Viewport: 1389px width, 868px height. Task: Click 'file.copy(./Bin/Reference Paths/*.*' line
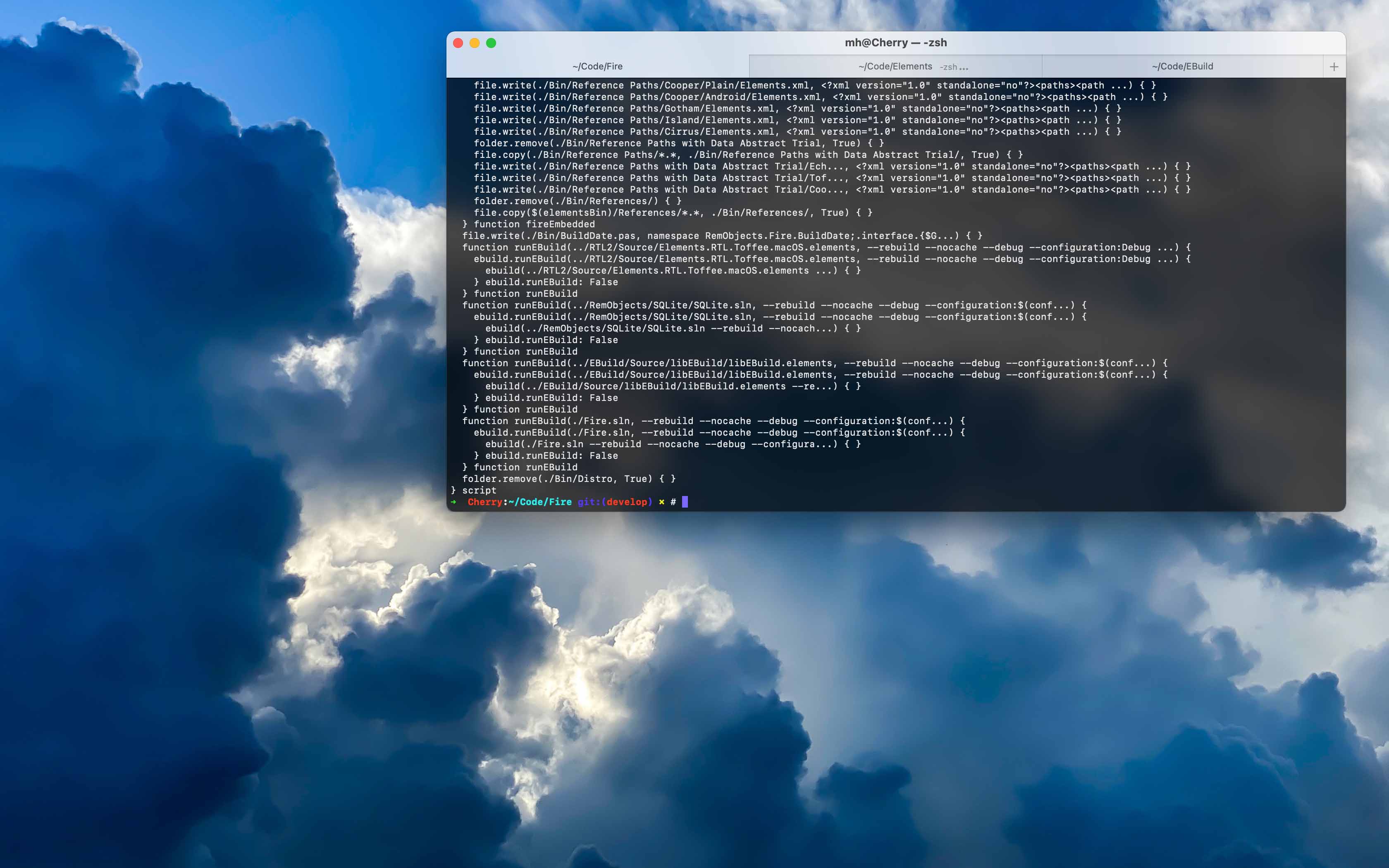(748, 155)
